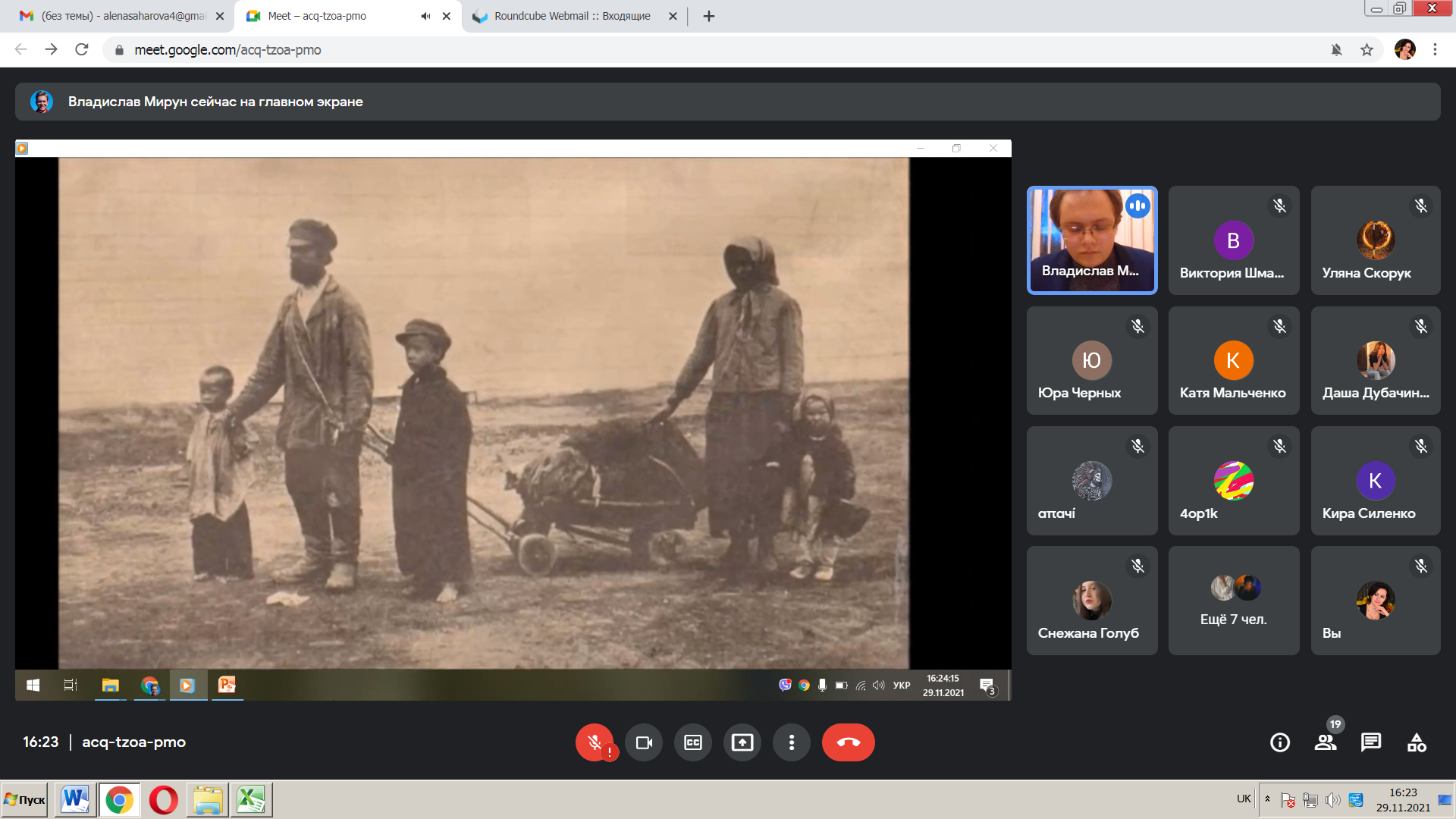Click 'Ещё 7 чел.' participants tile
The width and height of the screenshot is (1456, 819).
click(1234, 601)
